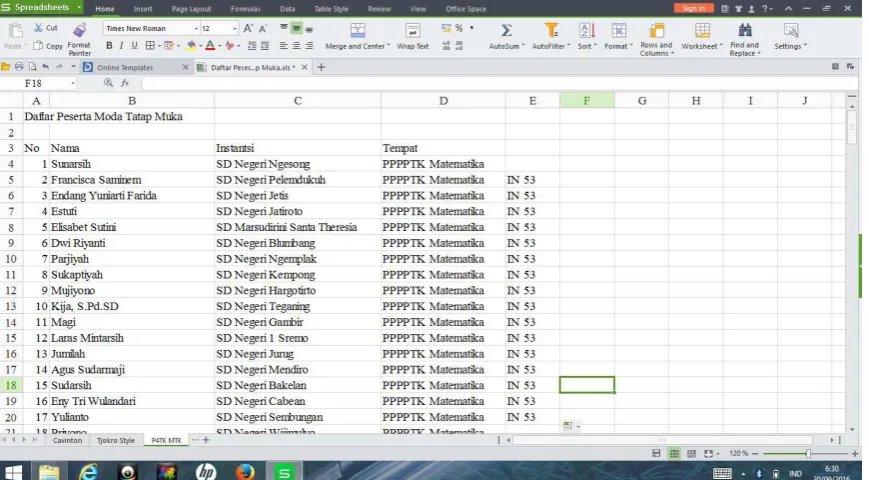Collapse the ribbon with the up chevron
This screenshot has width=869, height=480.
789,8
